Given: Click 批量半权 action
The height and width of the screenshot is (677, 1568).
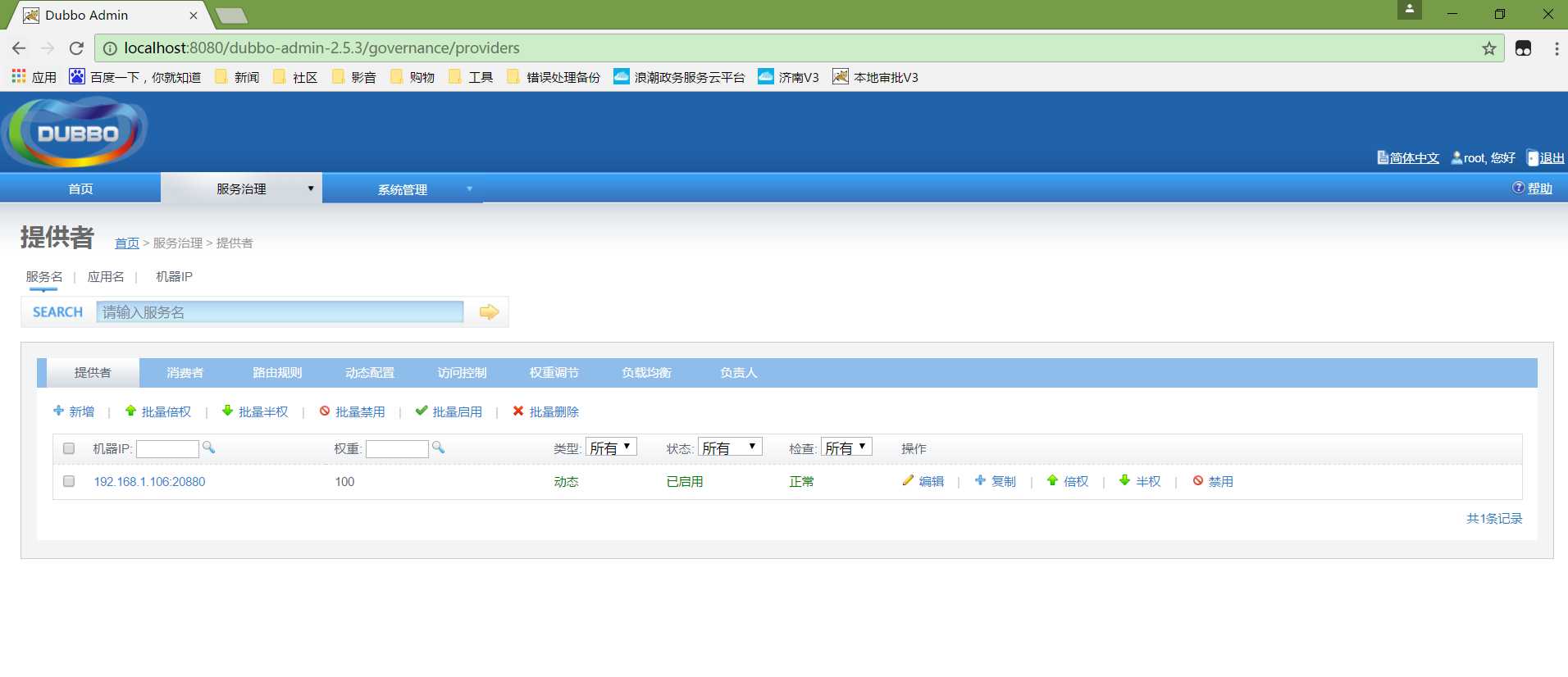Looking at the screenshot, I should pyautogui.click(x=255, y=411).
